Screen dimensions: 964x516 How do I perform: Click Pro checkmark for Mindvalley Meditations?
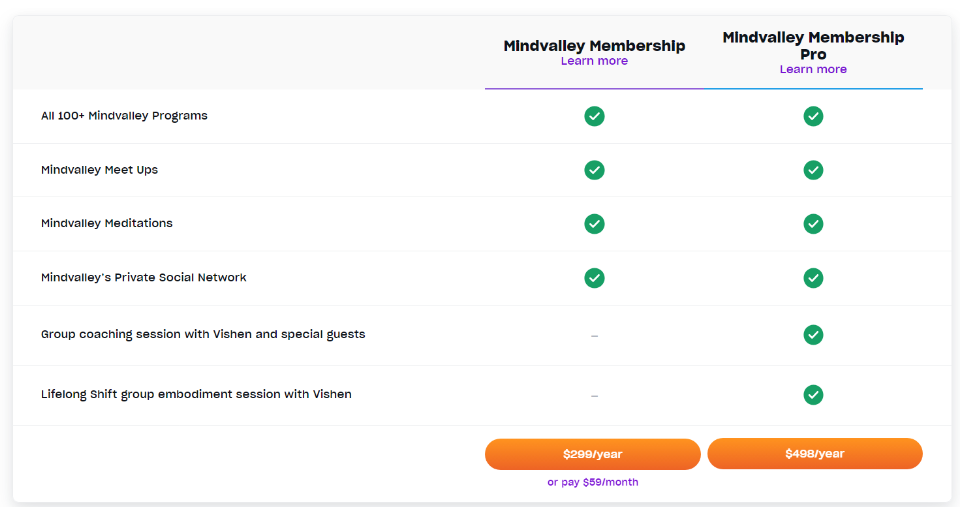(813, 224)
